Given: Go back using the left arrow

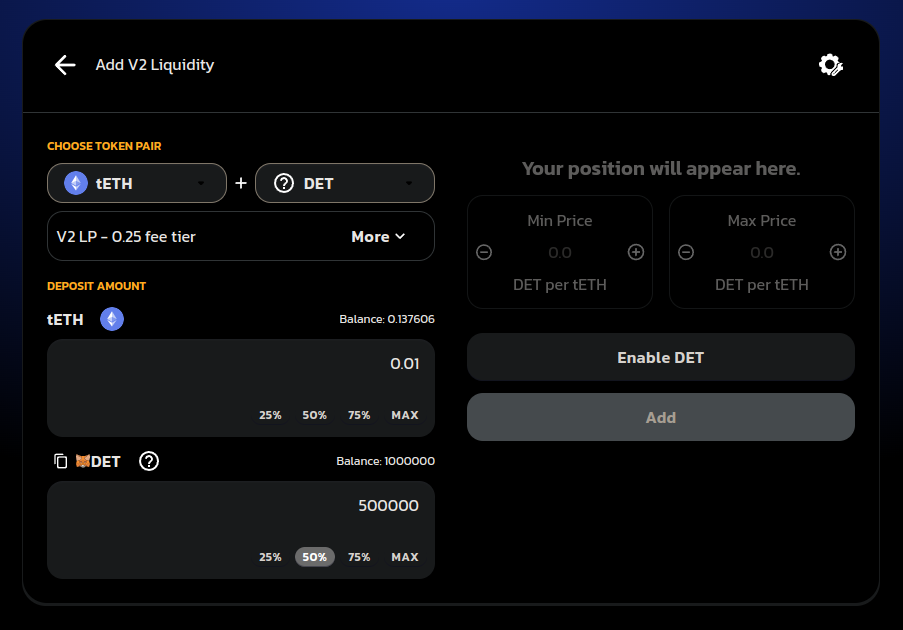Looking at the screenshot, I should tap(65, 65).
